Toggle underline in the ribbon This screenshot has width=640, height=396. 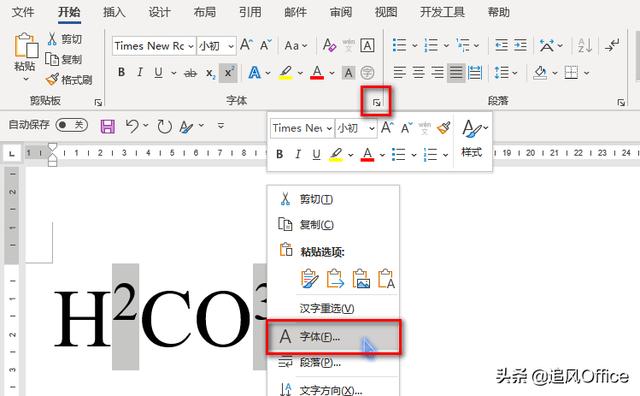158,73
